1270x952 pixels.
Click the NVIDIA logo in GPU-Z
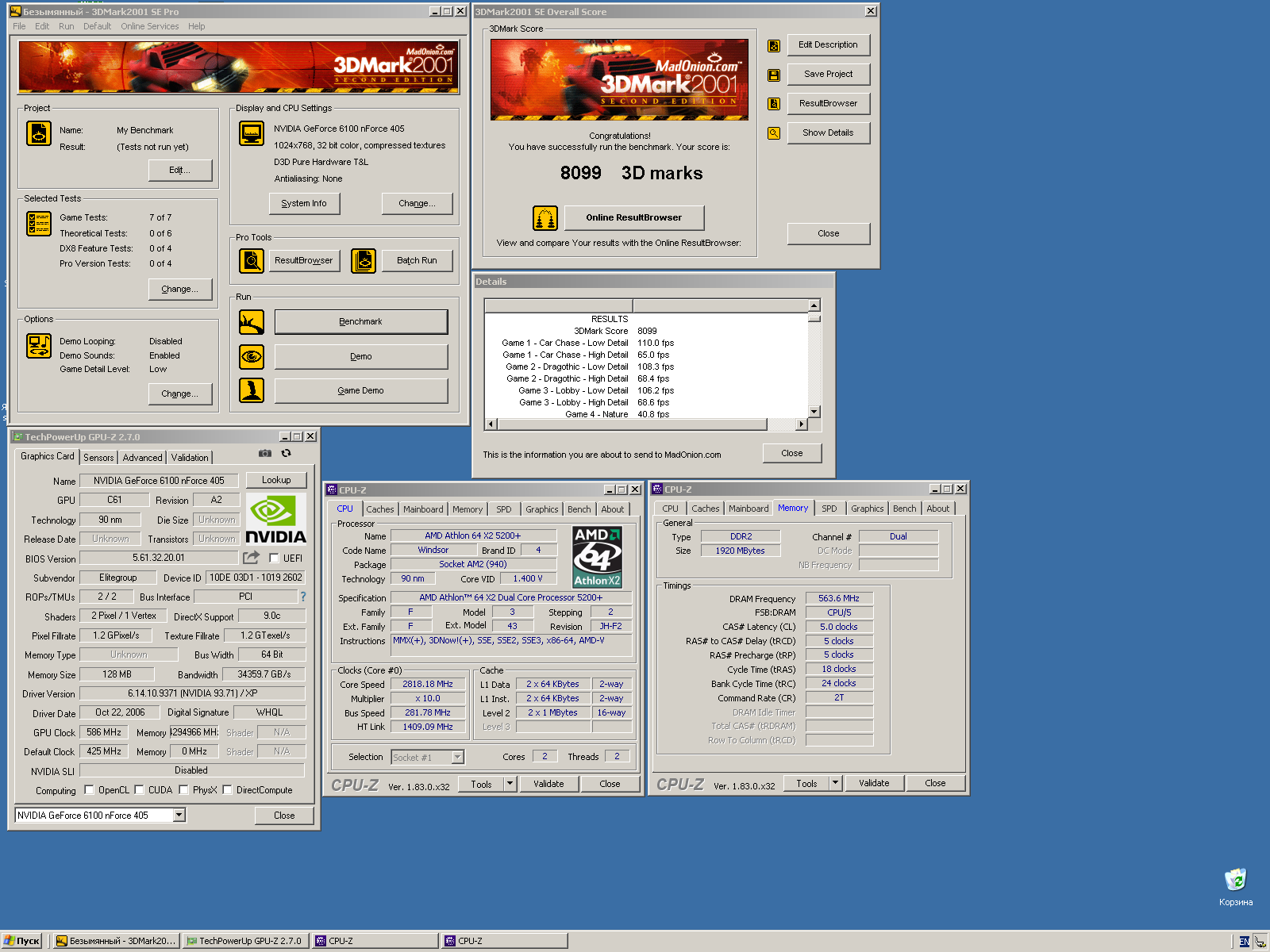(x=275, y=519)
